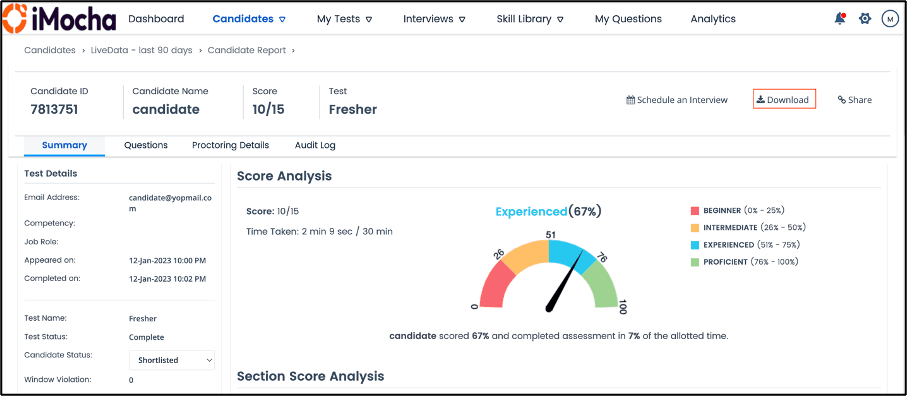The width and height of the screenshot is (908, 396).
Task: Click the Test Details panel heading
Action: 50,173
